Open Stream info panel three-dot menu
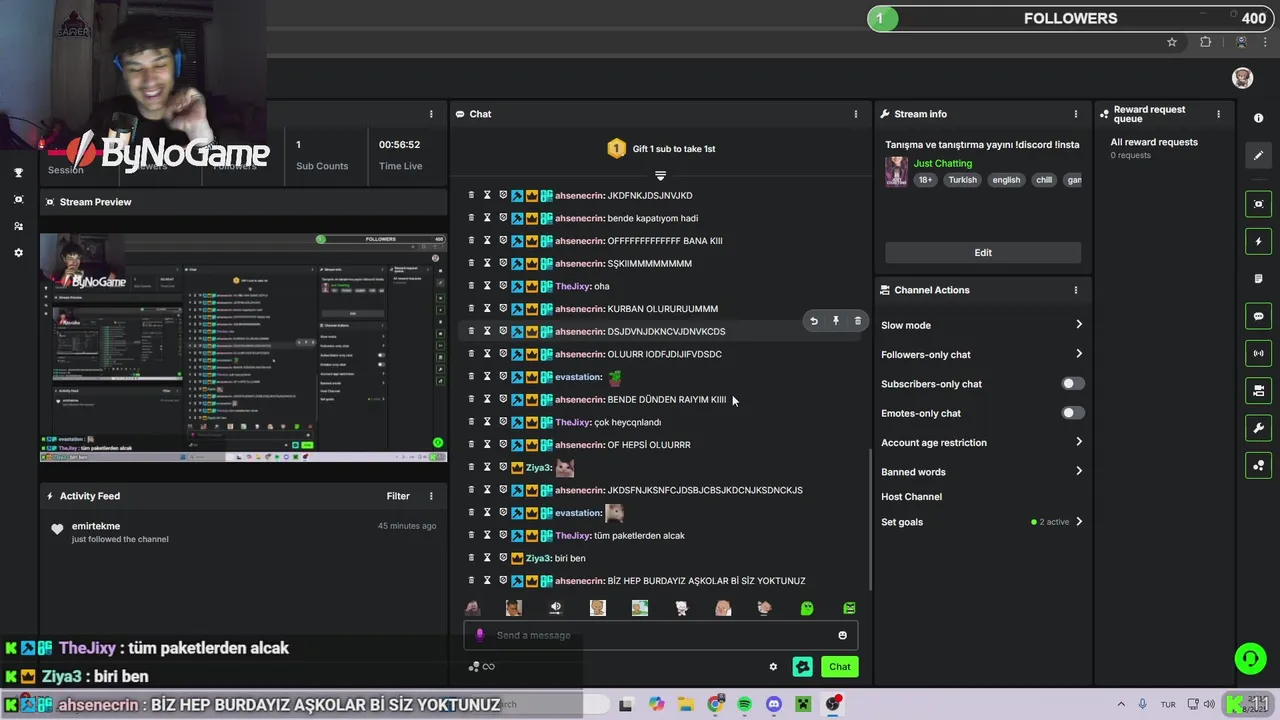This screenshot has width=1280, height=720. [x=1076, y=114]
